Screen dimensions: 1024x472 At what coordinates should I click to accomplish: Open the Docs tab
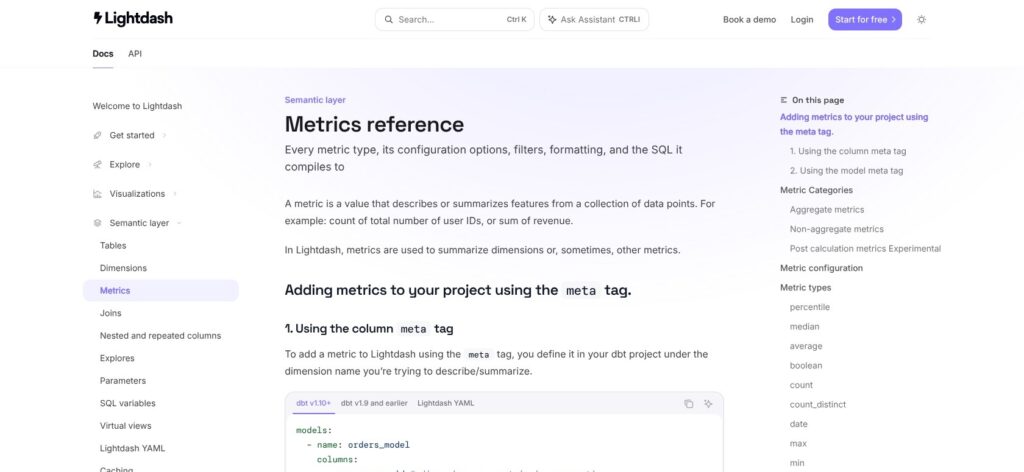(103, 54)
